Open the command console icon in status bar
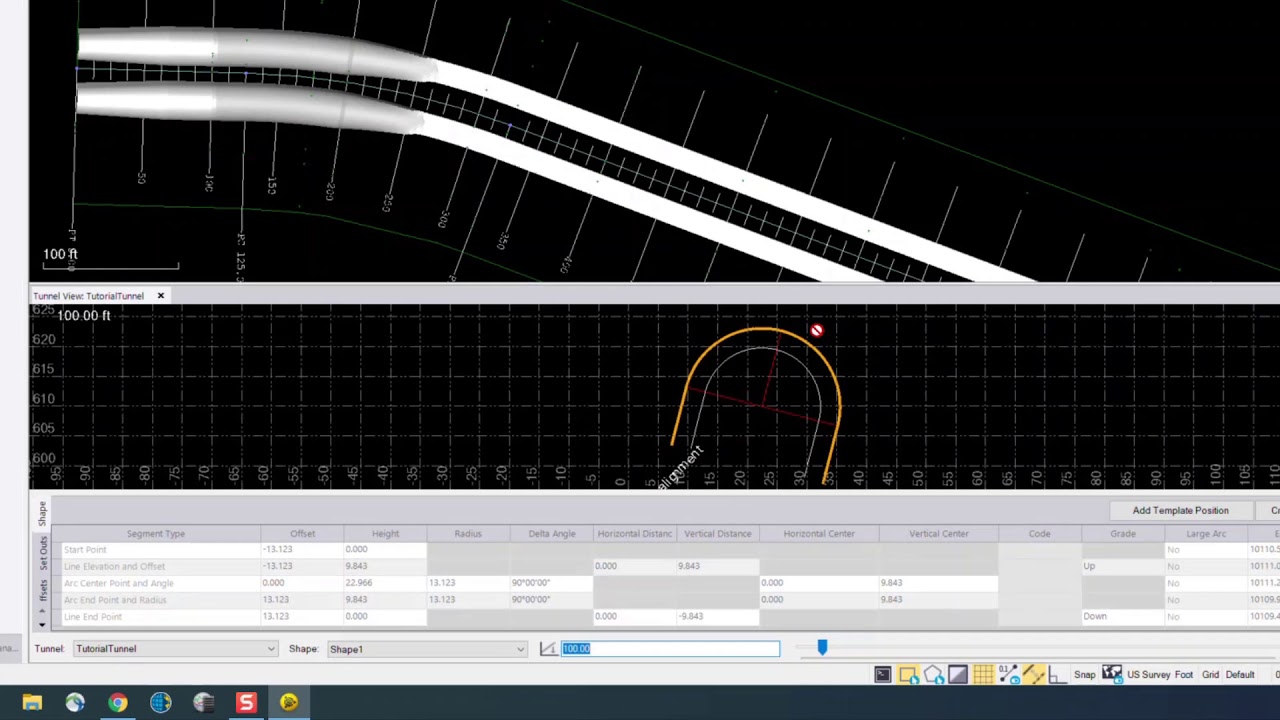Viewport: 1280px width, 720px height. [x=883, y=675]
